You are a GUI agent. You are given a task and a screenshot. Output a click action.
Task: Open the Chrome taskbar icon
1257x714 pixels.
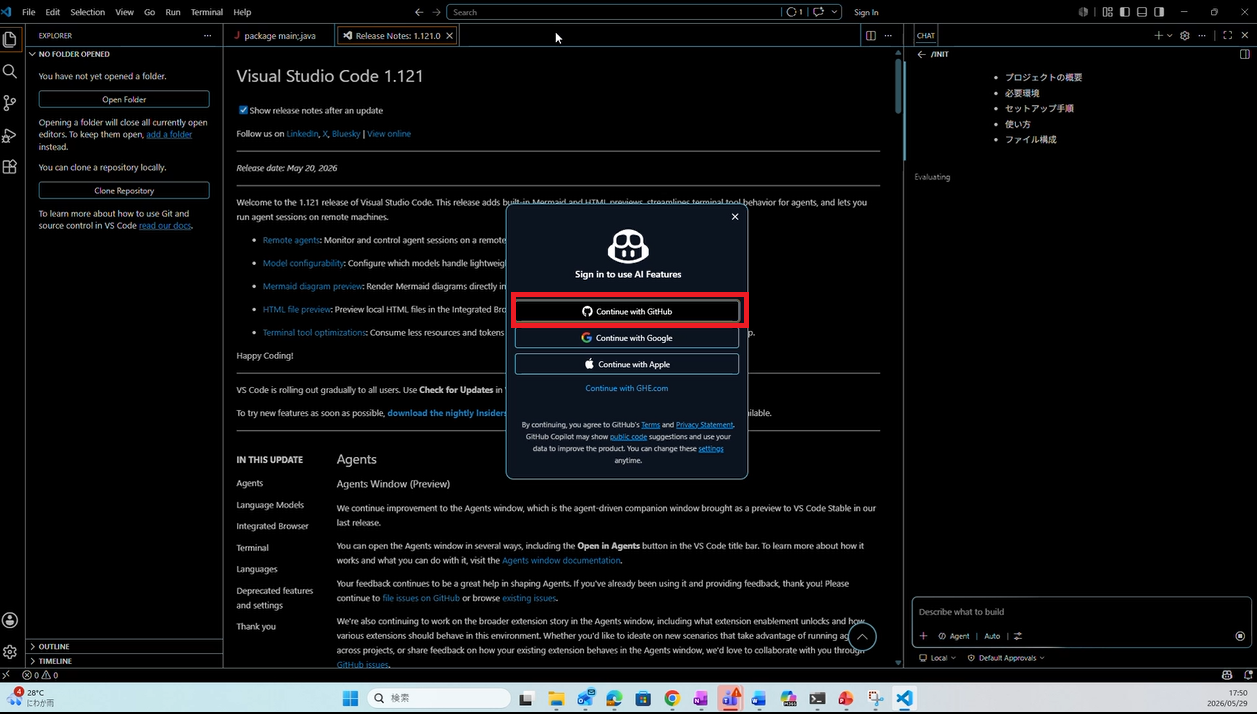coord(672,698)
